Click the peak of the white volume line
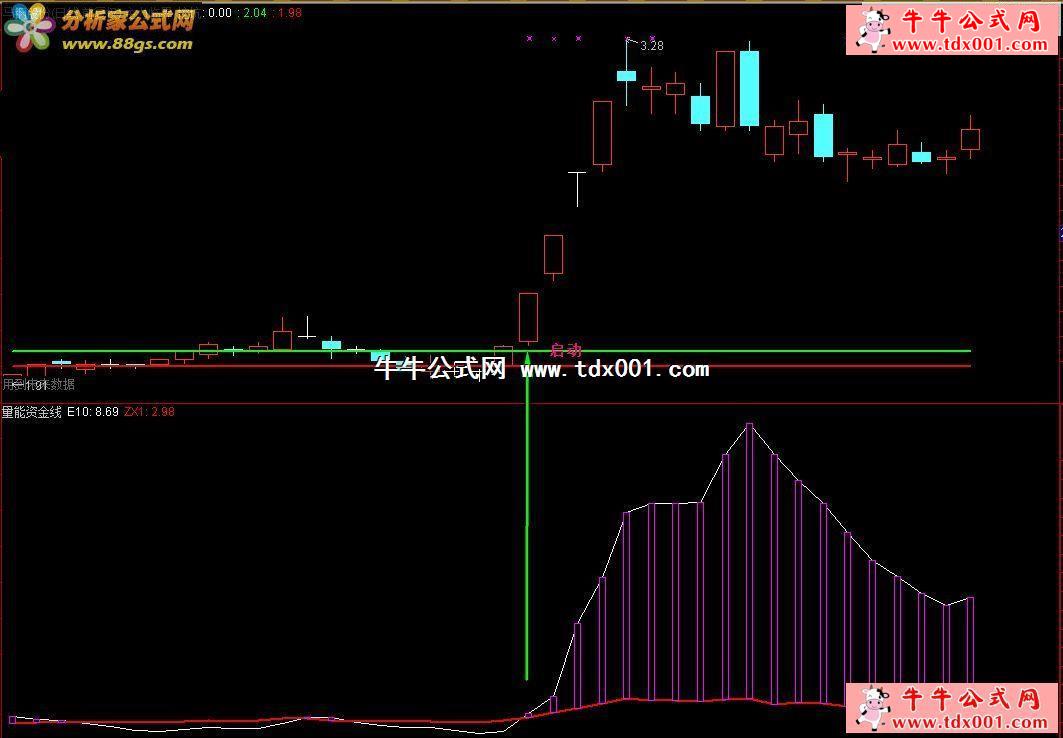The width and height of the screenshot is (1063, 738). coord(749,425)
